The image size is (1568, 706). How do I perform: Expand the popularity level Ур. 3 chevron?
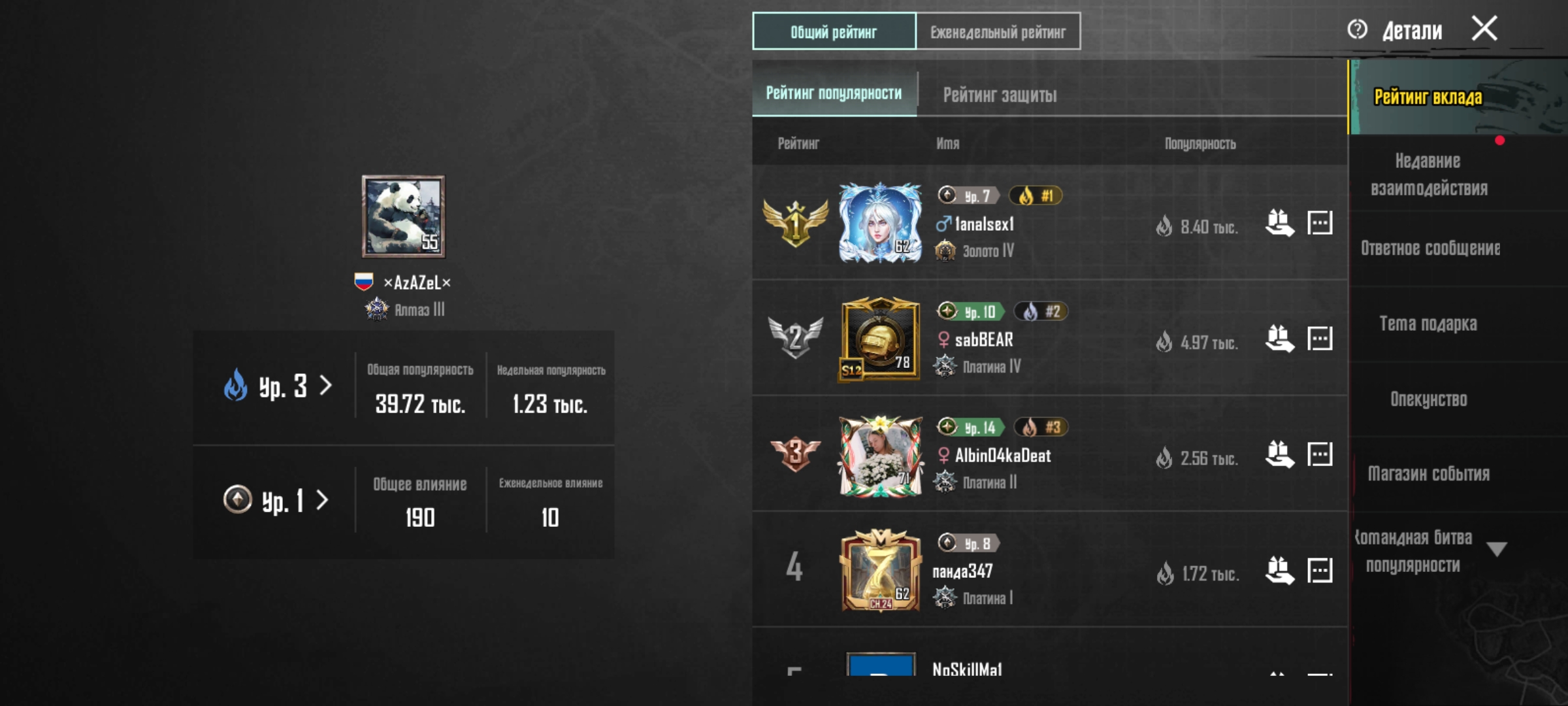click(x=325, y=385)
